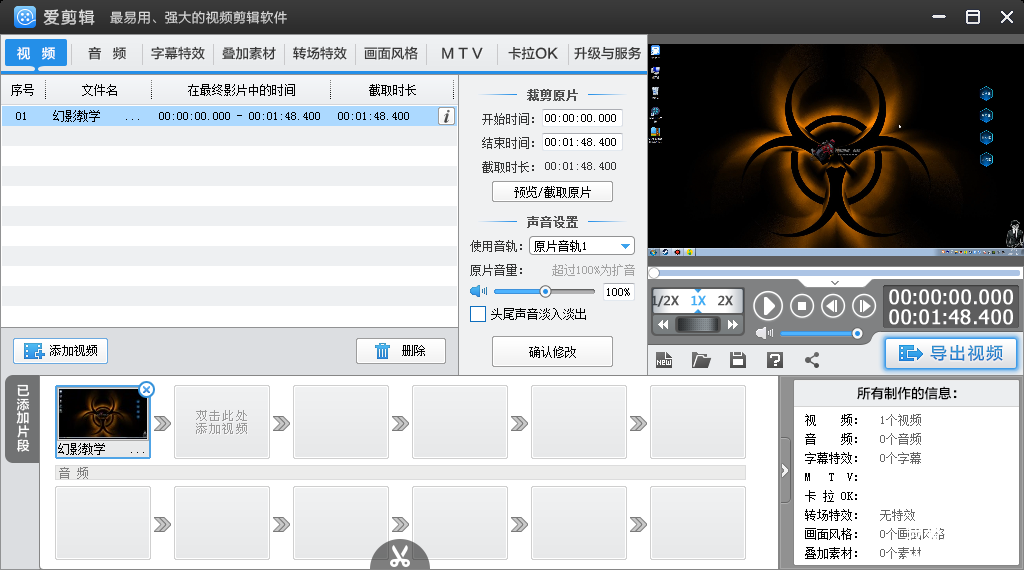Collapse the info panel with the side arrow

[785, 471]
